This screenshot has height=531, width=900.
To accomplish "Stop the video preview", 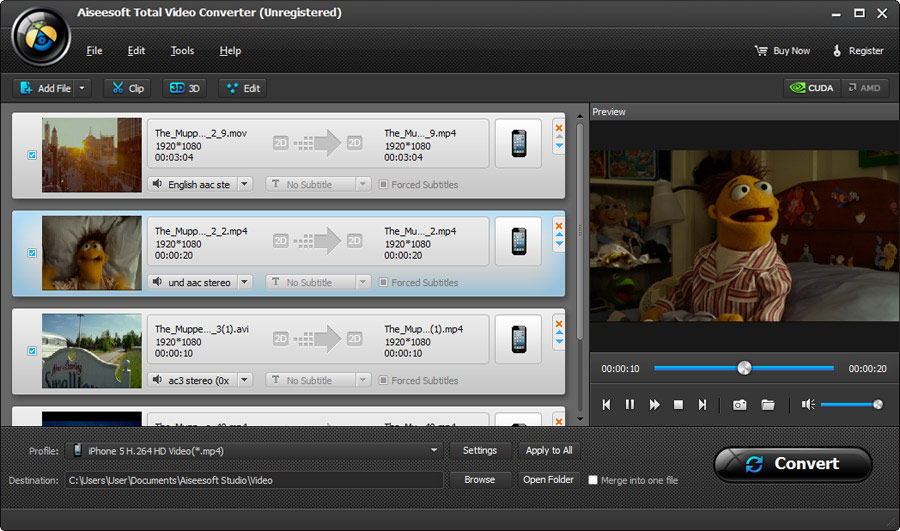I will pos(678,405).
